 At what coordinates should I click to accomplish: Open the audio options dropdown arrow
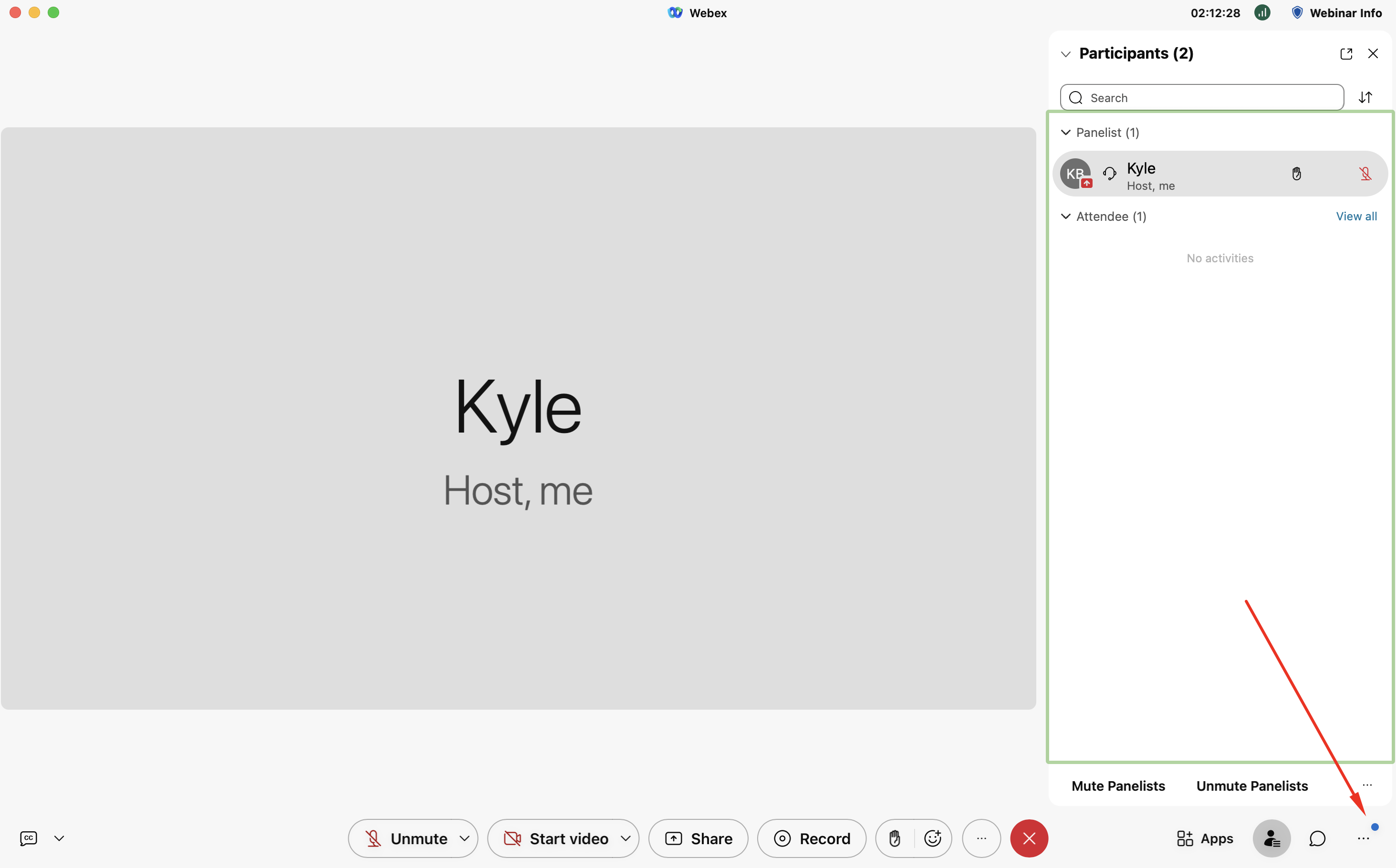coord(465,838)
